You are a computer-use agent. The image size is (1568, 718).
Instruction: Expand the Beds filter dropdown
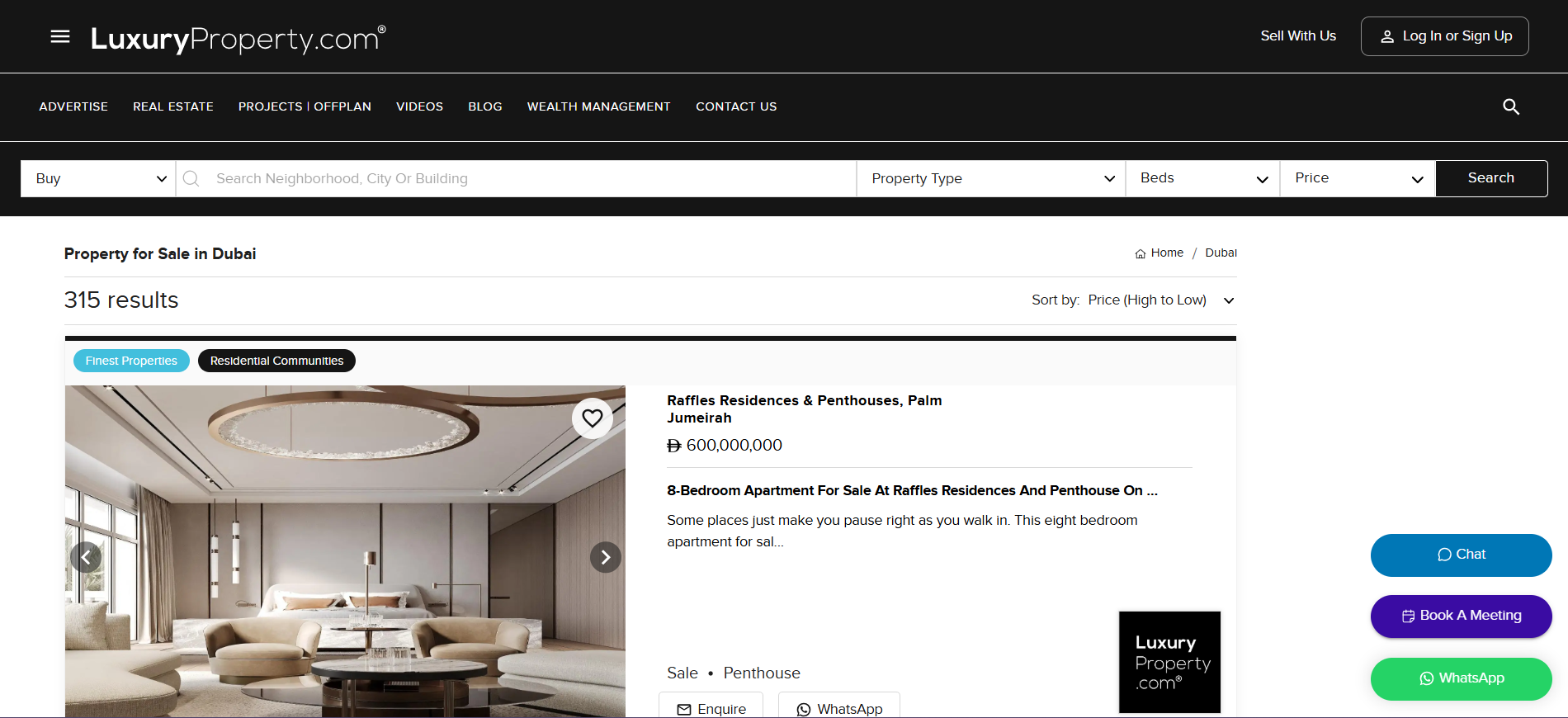[x=1202, y=179]
